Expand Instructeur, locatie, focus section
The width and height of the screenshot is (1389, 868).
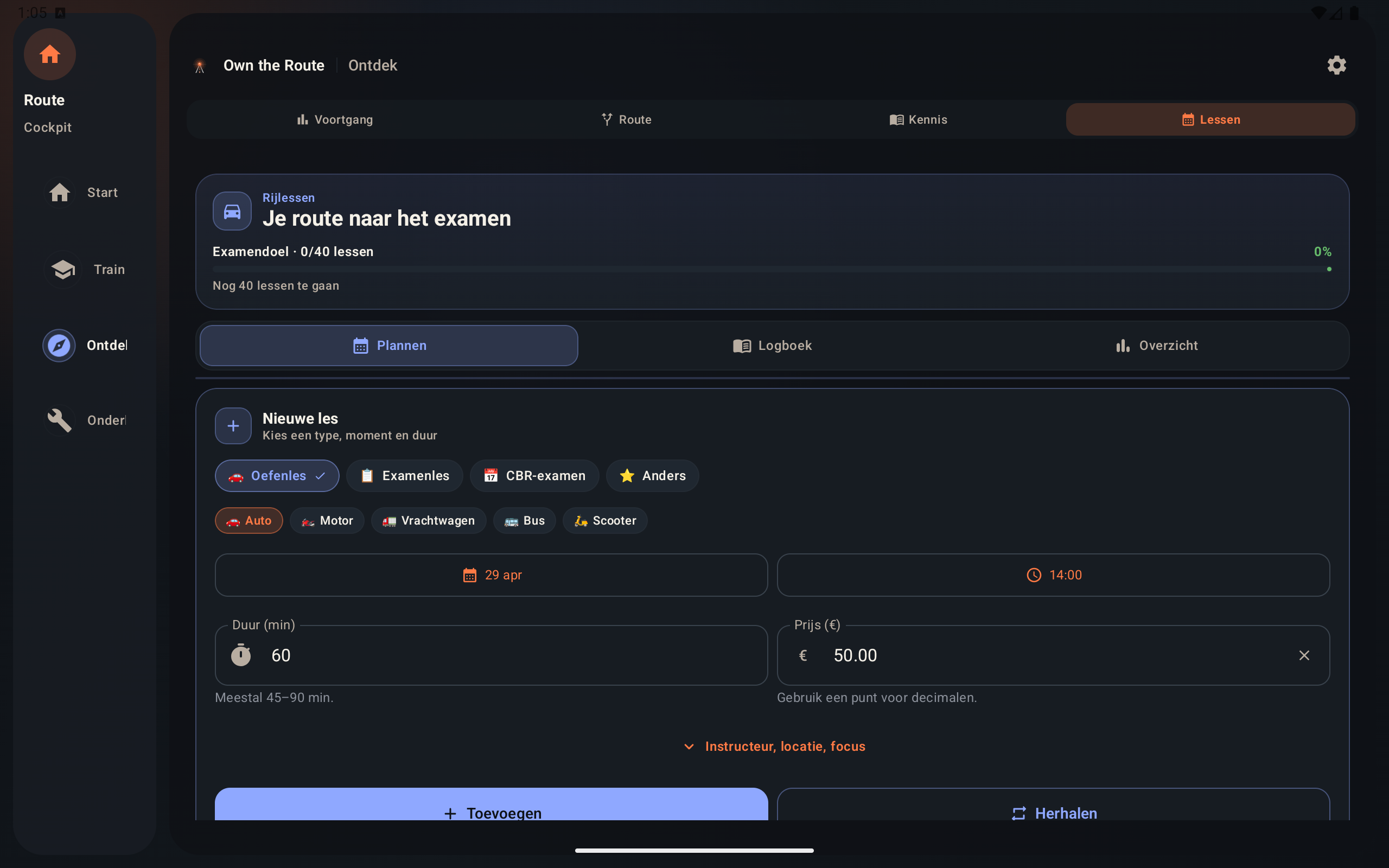(774, 746)
